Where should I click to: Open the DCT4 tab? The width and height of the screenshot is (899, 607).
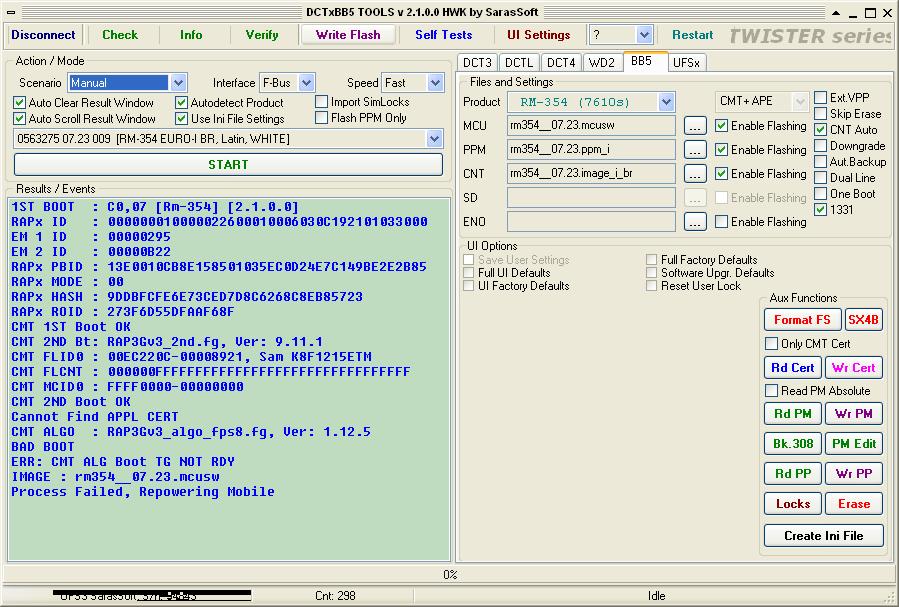coord(561,62)
